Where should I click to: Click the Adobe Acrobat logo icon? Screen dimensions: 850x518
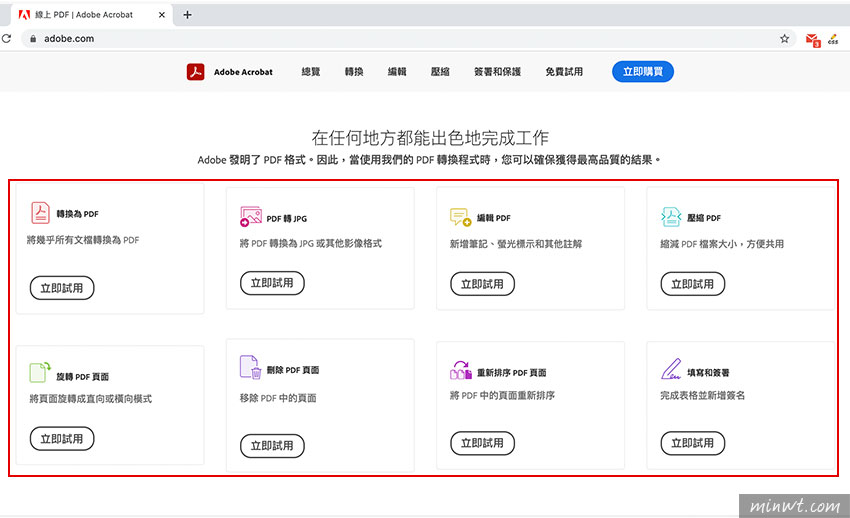tap(195, 72)
